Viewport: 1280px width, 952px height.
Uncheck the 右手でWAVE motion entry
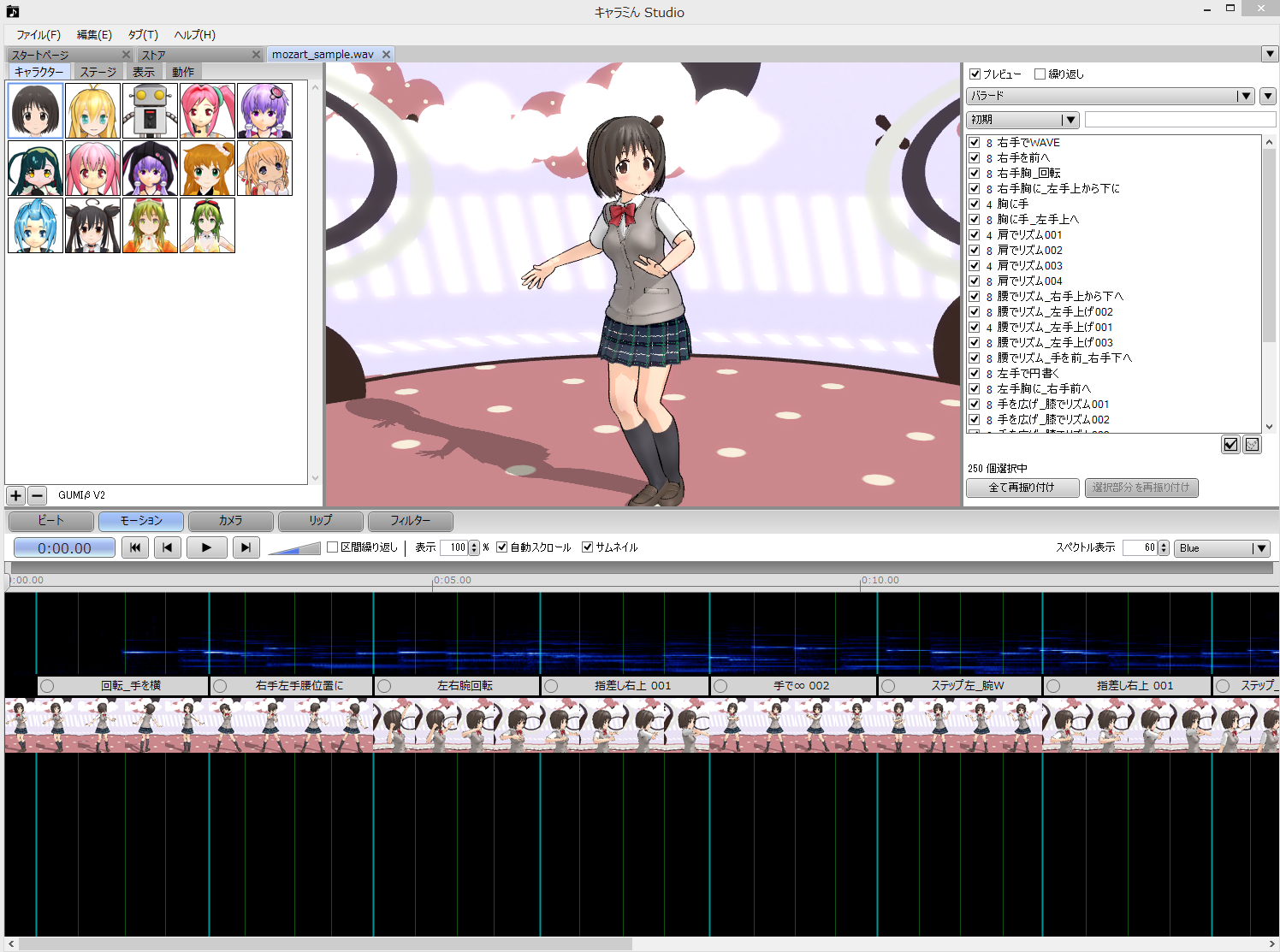[x=975, y=142]
